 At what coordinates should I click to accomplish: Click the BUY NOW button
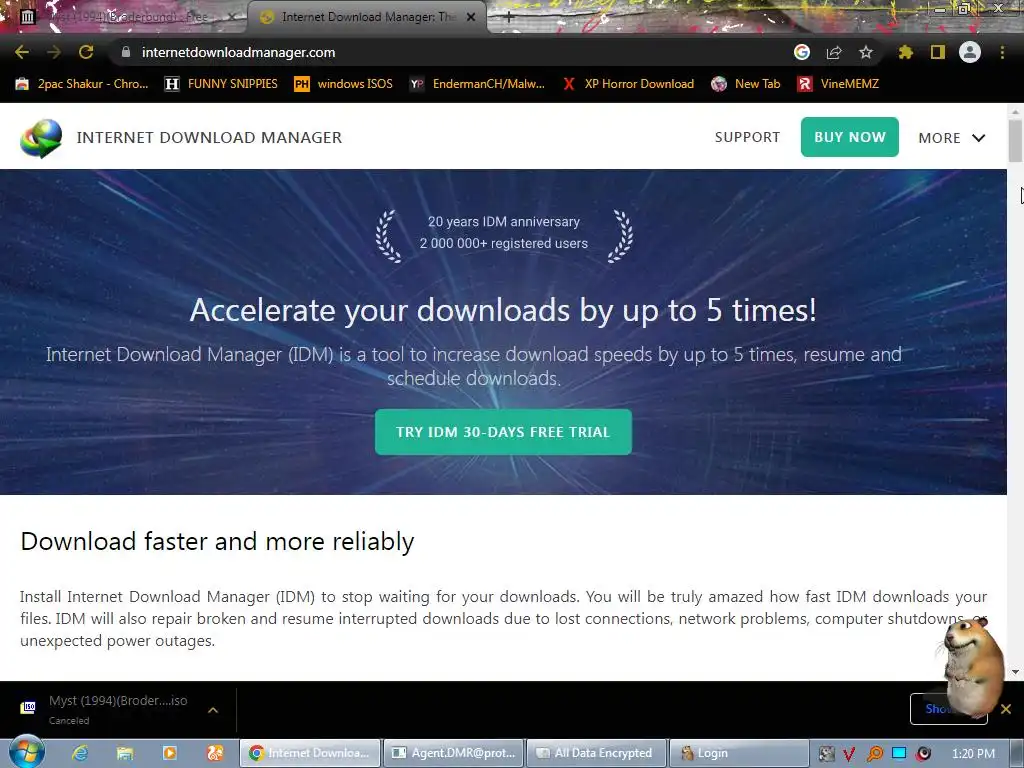point(850,137)
